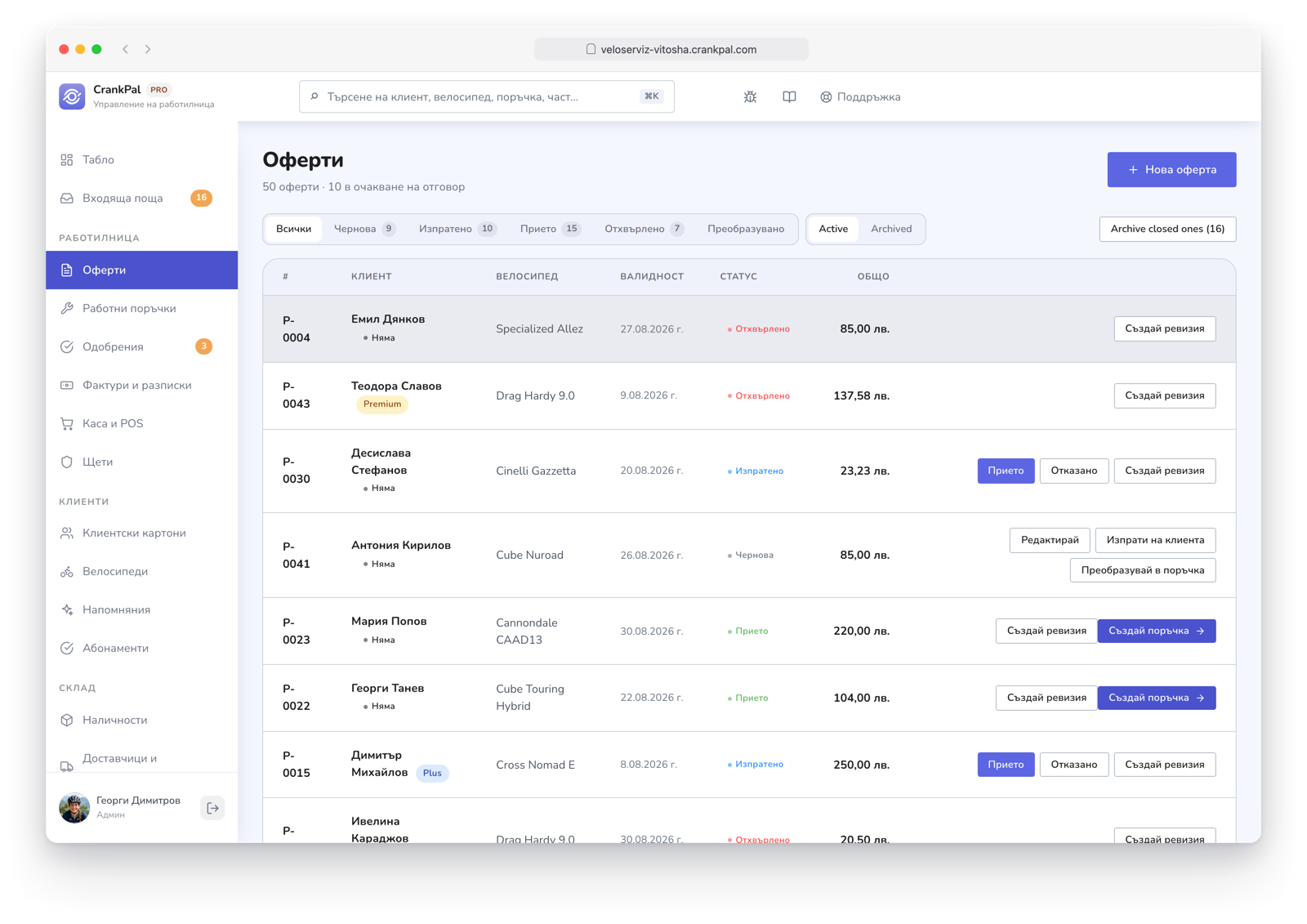Select the Всички tab

point(293,229)
